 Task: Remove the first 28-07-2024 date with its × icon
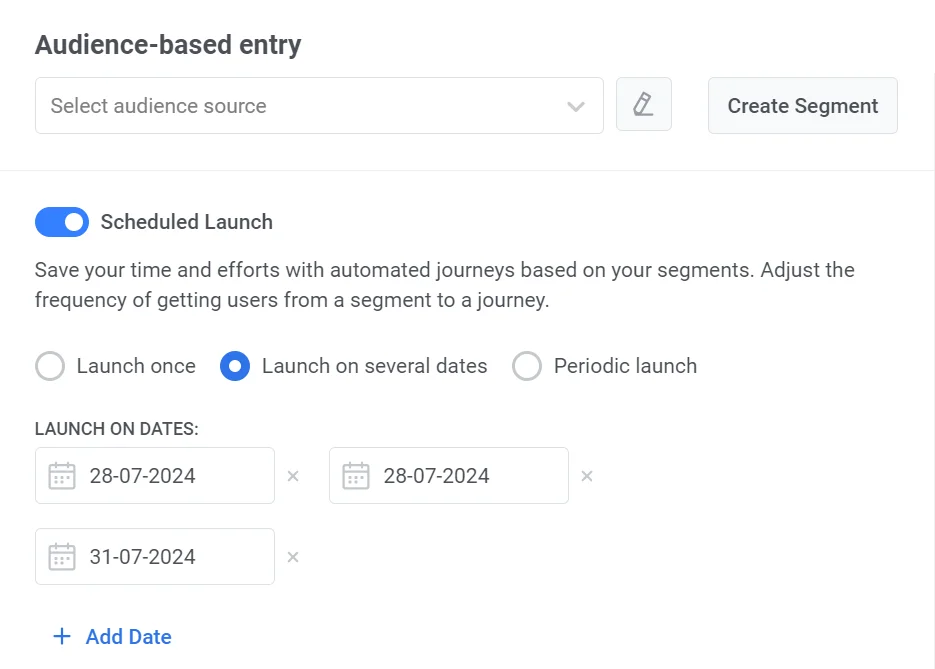coord(293,475)
